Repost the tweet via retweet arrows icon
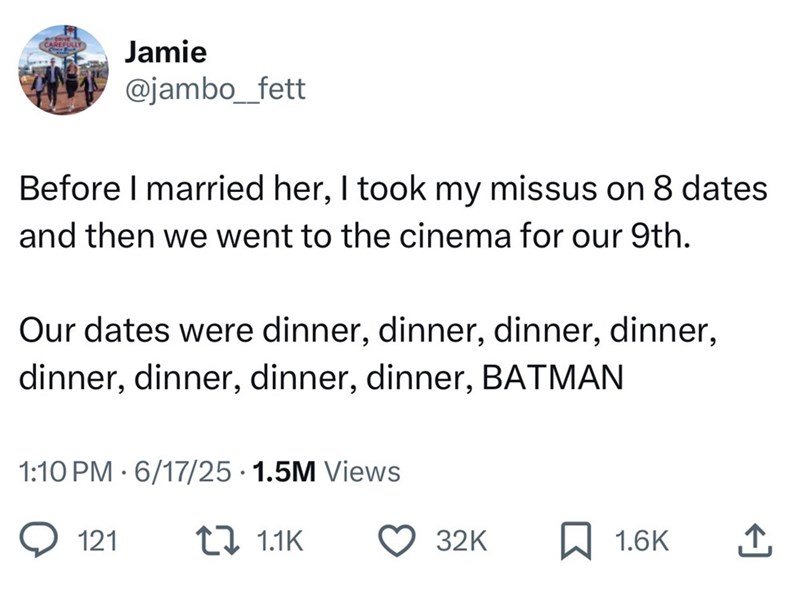Screen dimensions: 800x598 point(218,541)
